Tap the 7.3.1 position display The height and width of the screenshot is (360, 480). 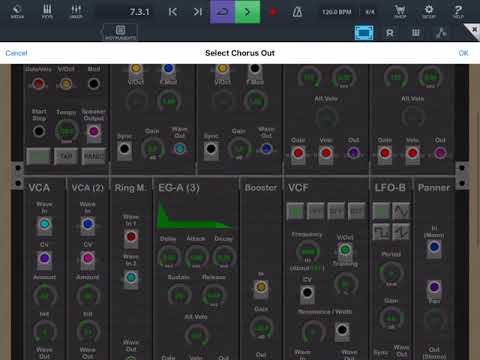139,12
